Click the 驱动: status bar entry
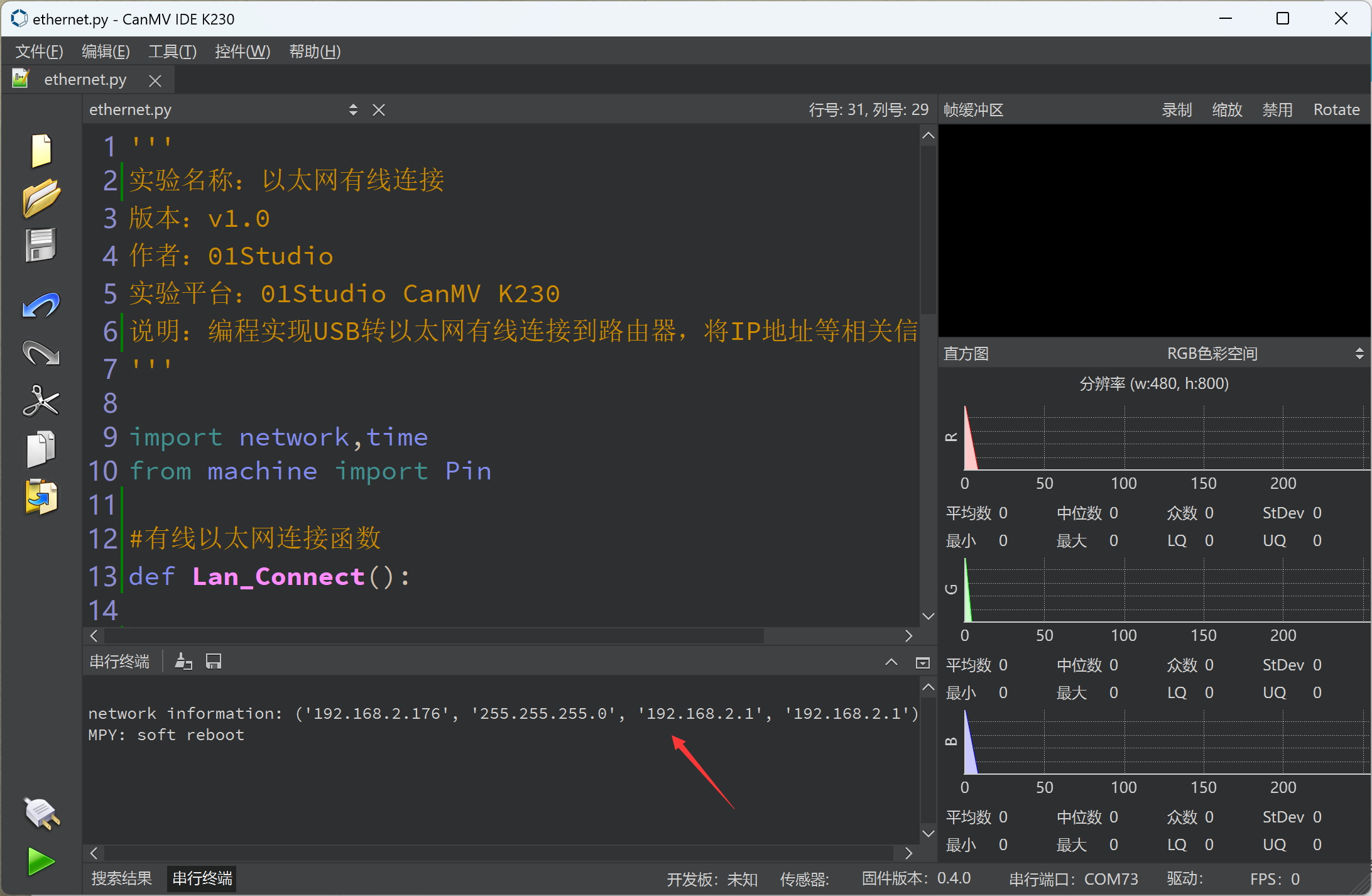 coord(1185,879)
